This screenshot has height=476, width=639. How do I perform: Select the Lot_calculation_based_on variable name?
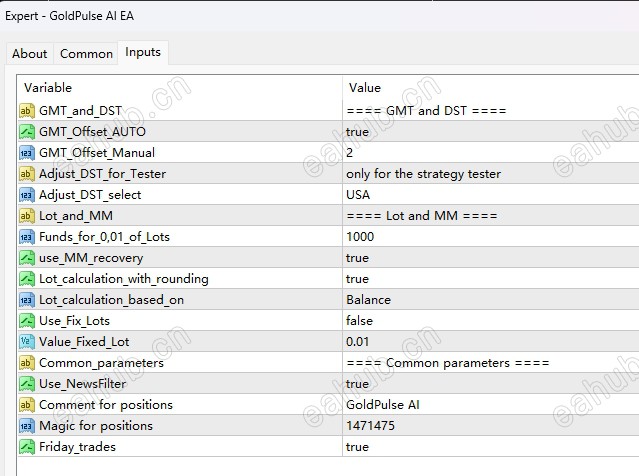pyautogui.click(x=111, y=300)
